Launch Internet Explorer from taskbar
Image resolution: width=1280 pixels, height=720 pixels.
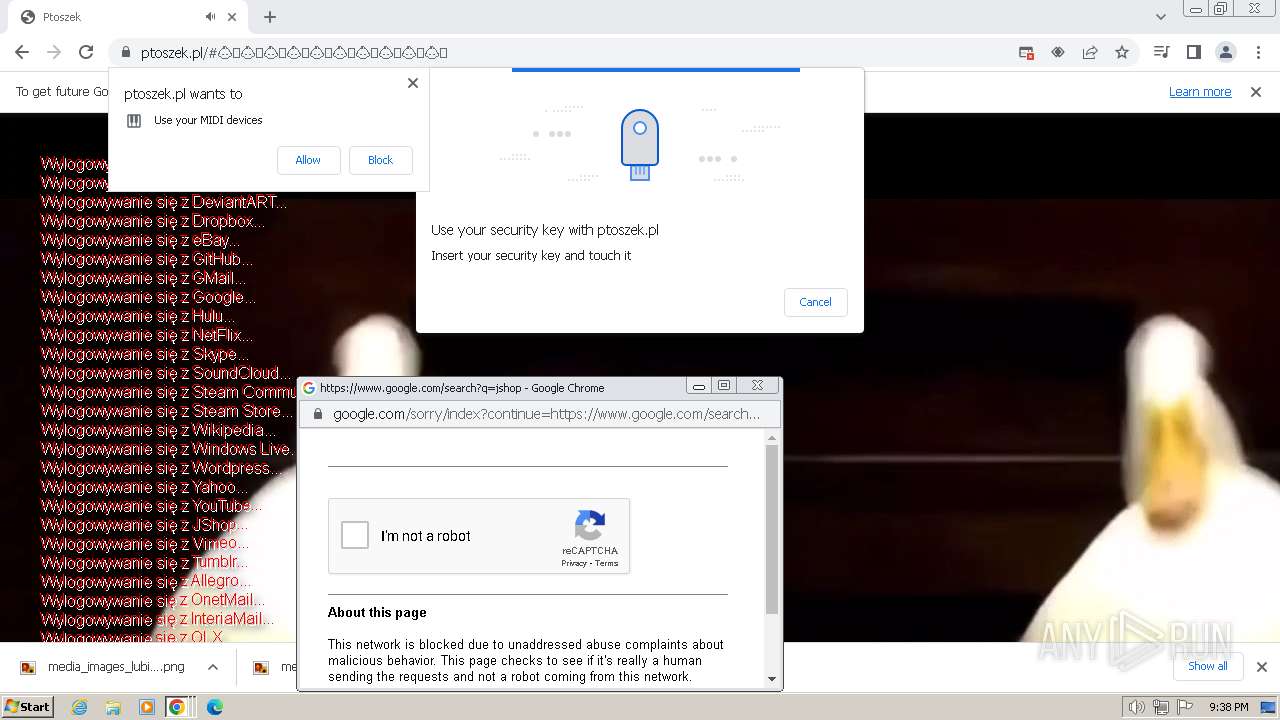coord(79,707)
